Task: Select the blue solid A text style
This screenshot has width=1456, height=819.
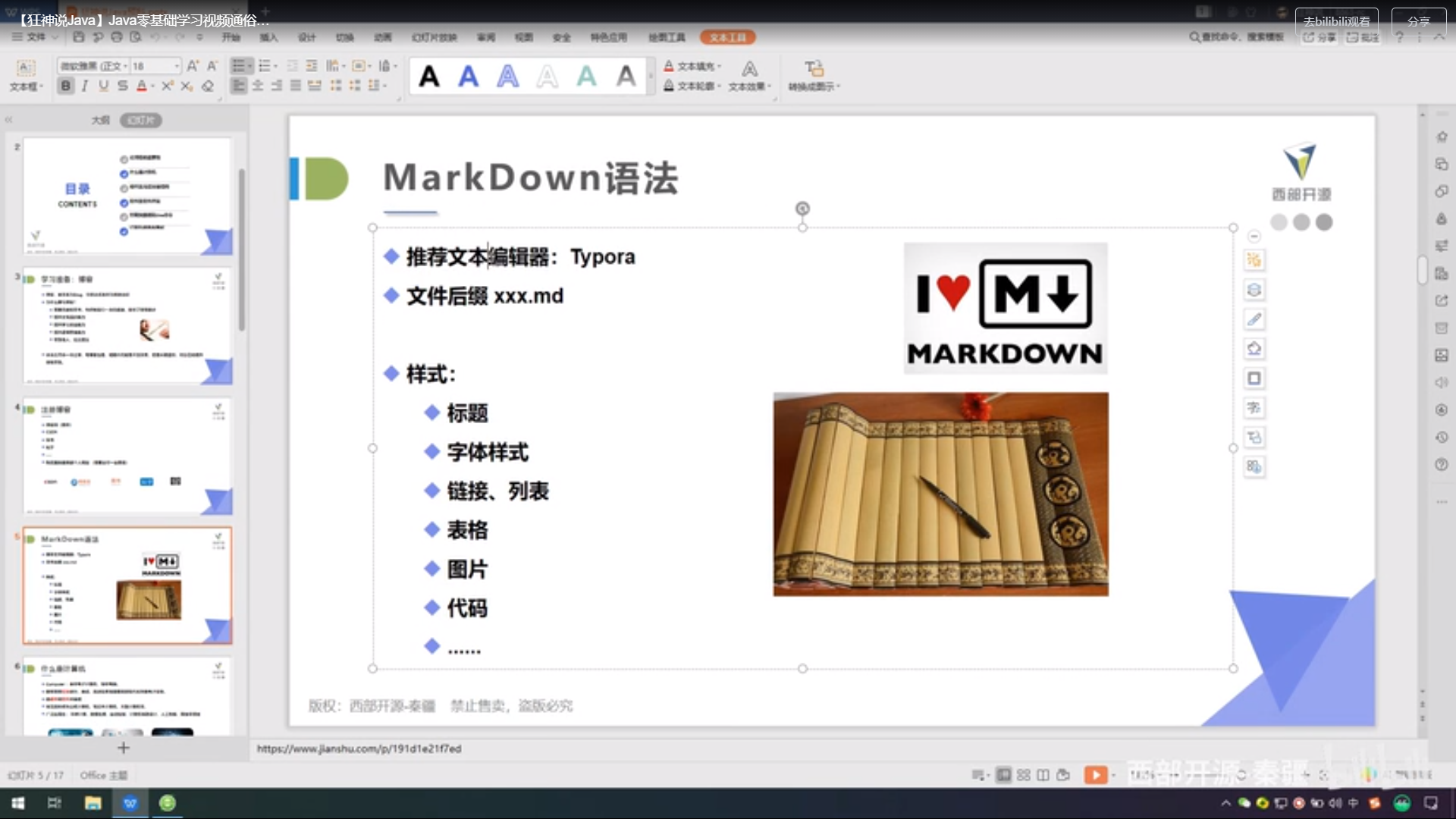Action: [x=469, y=76]
